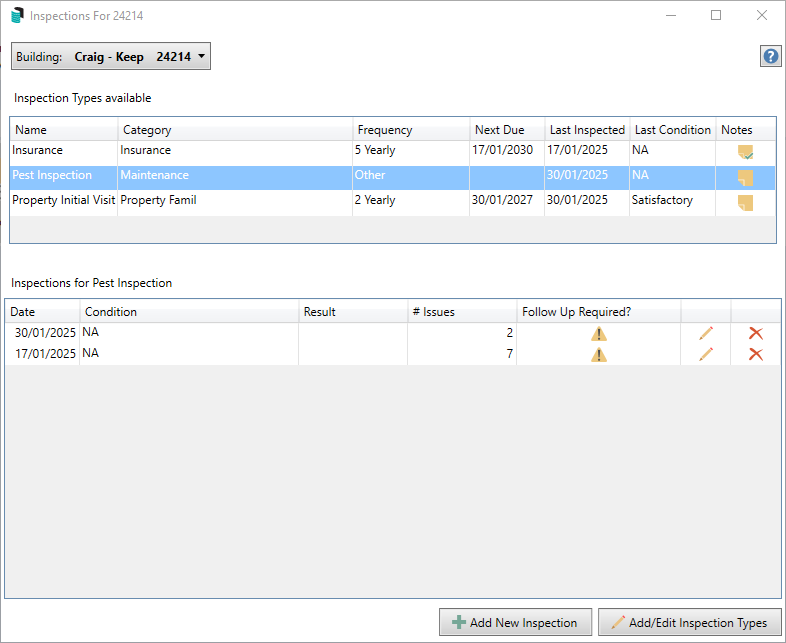786x643 pixels.
Task: Sort by # Issues column header
Action: coord(462,312)
